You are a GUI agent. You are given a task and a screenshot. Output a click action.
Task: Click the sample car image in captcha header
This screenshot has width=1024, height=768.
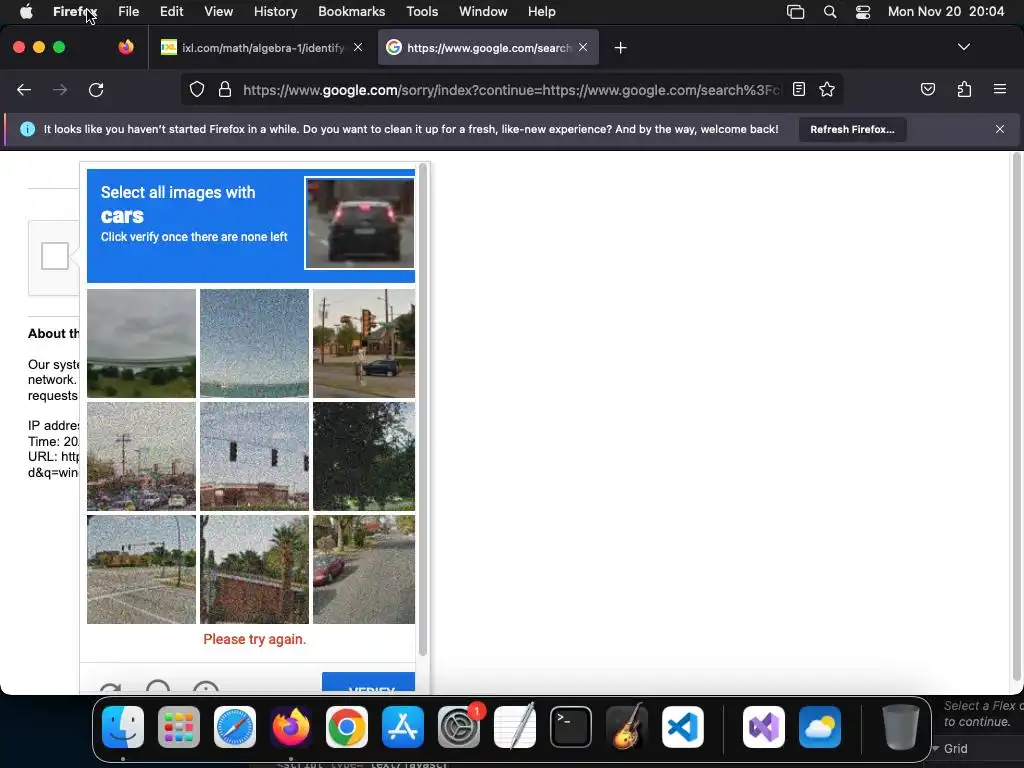360,223
